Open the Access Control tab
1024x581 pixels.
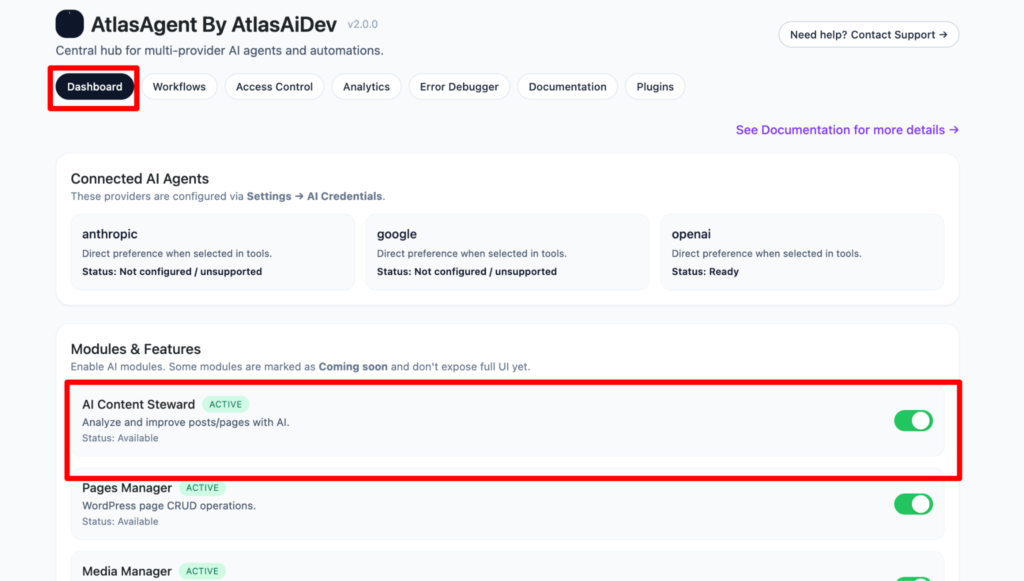click(x=274, y=87)
